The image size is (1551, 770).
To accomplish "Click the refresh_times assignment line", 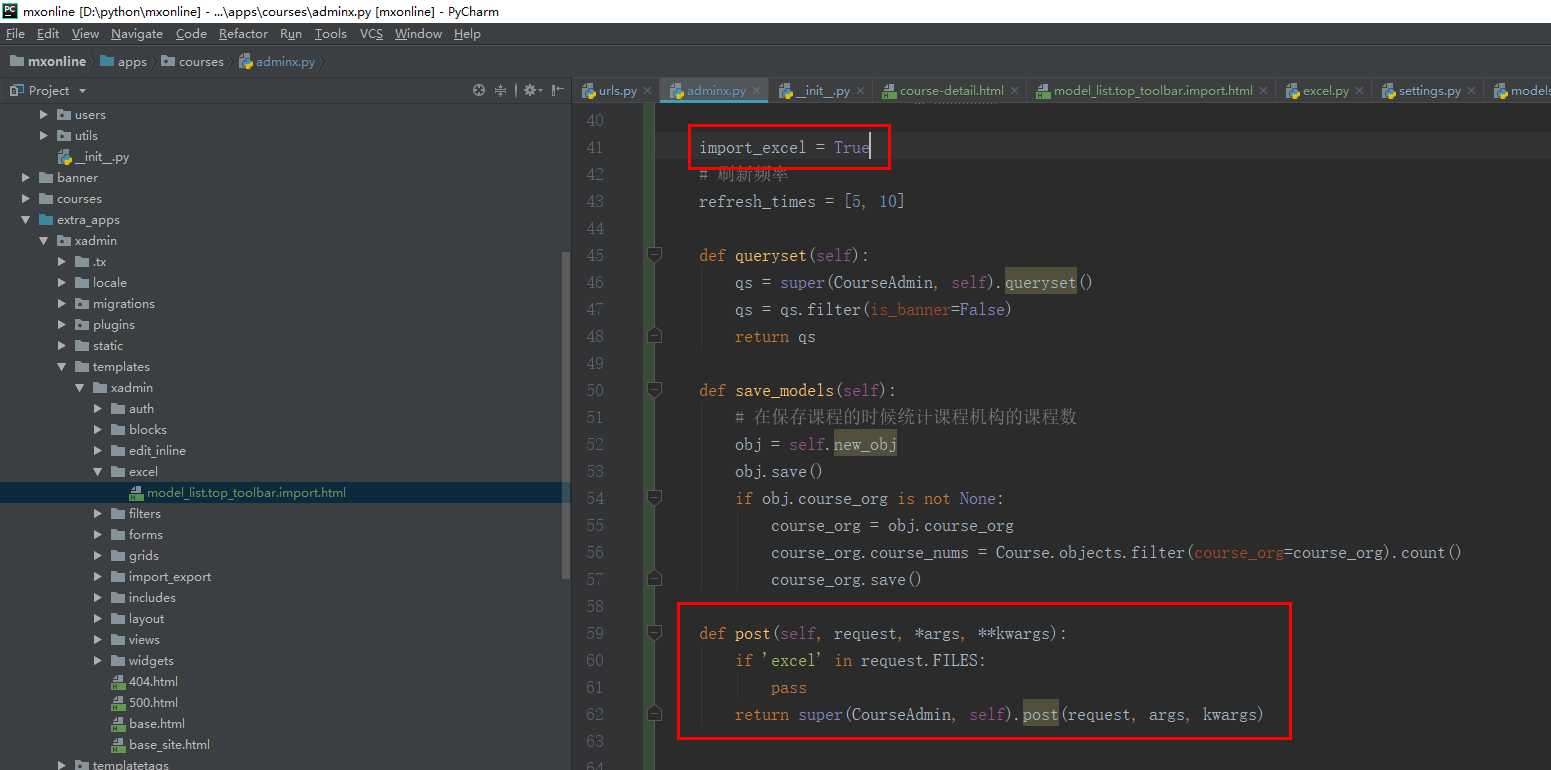I will pos(801,201).
